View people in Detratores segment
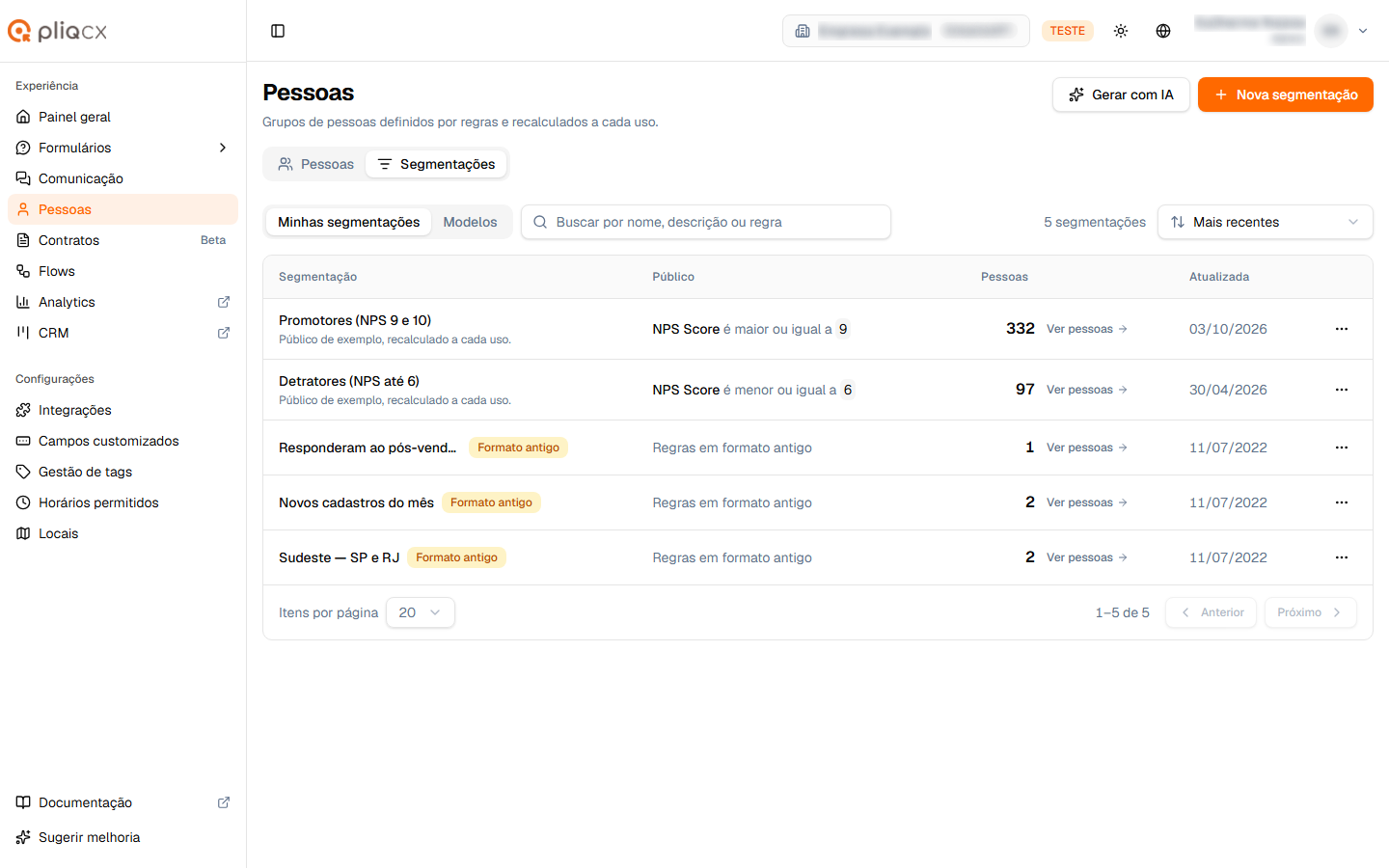Image resolution: width=1389 pixels, height=868 pixels. point(1087,390)
